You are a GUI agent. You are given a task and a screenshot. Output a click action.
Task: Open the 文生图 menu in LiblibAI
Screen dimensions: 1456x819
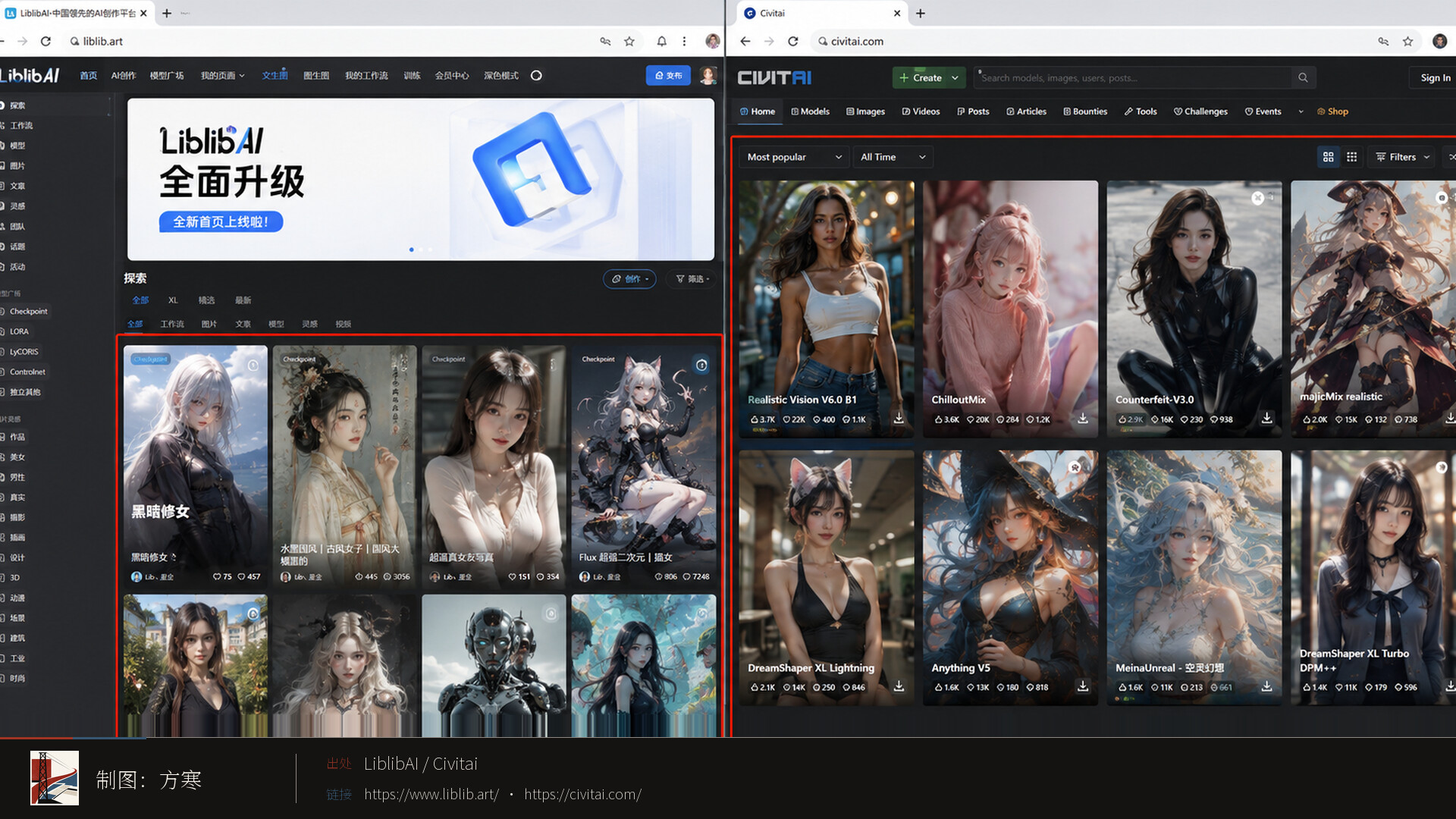[x=275, y=76]
